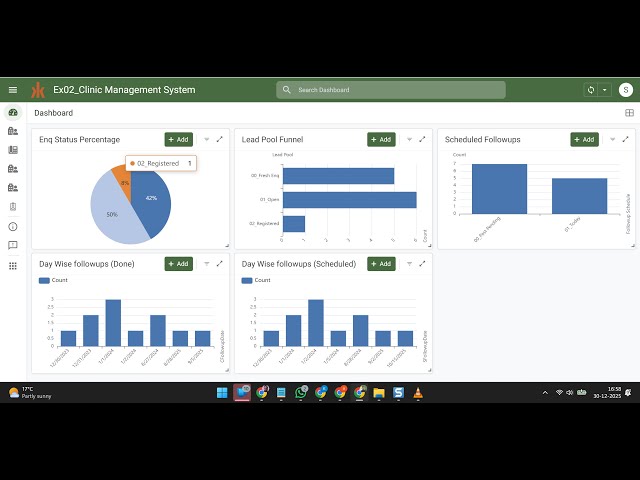
Task: Open the taskbar clock showing 30-12-2025
Action: [607, 393]
